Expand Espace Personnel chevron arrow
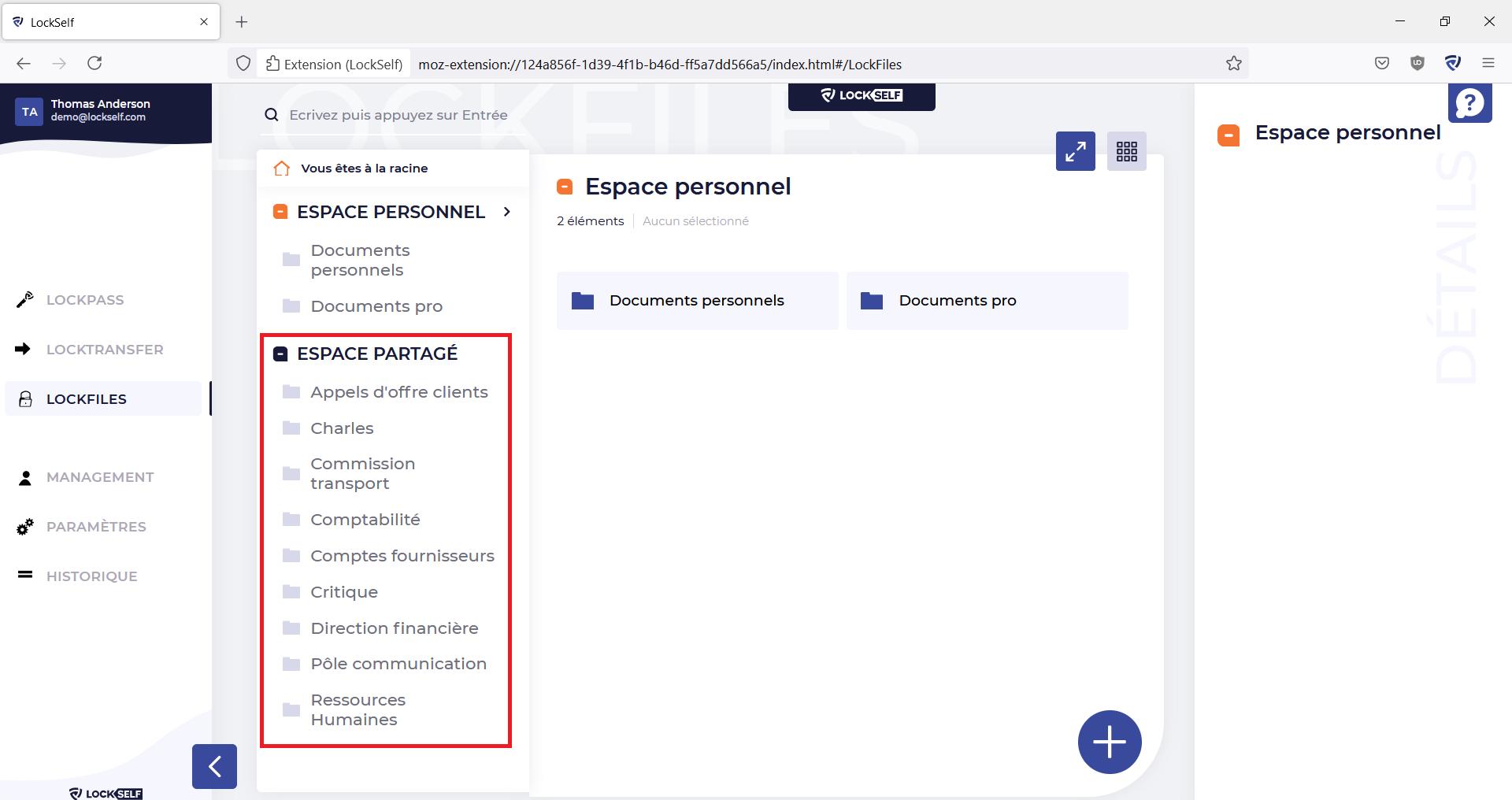The height and width of the screenshot is (800, 1512). pos(507,212)
